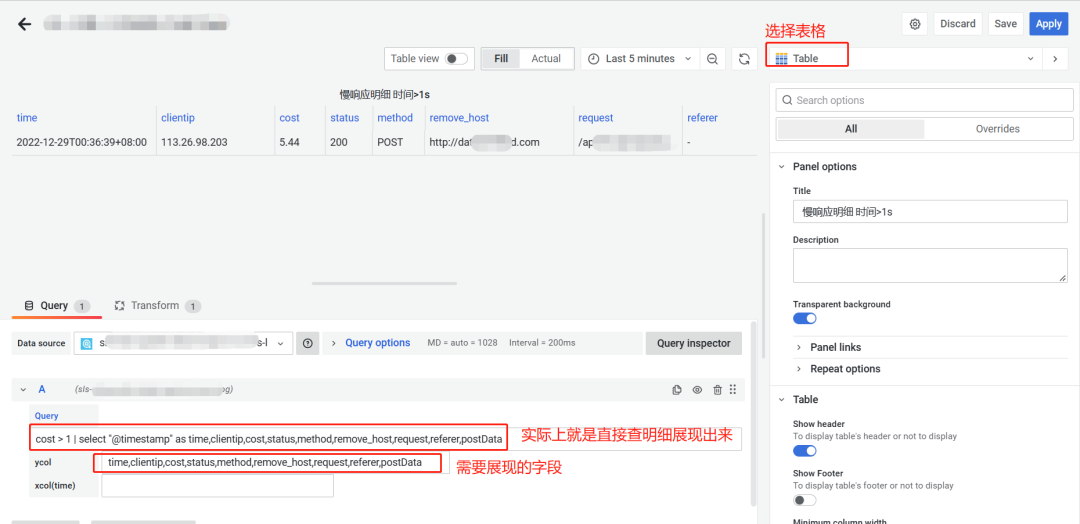Select the Overrides tab

997,129
